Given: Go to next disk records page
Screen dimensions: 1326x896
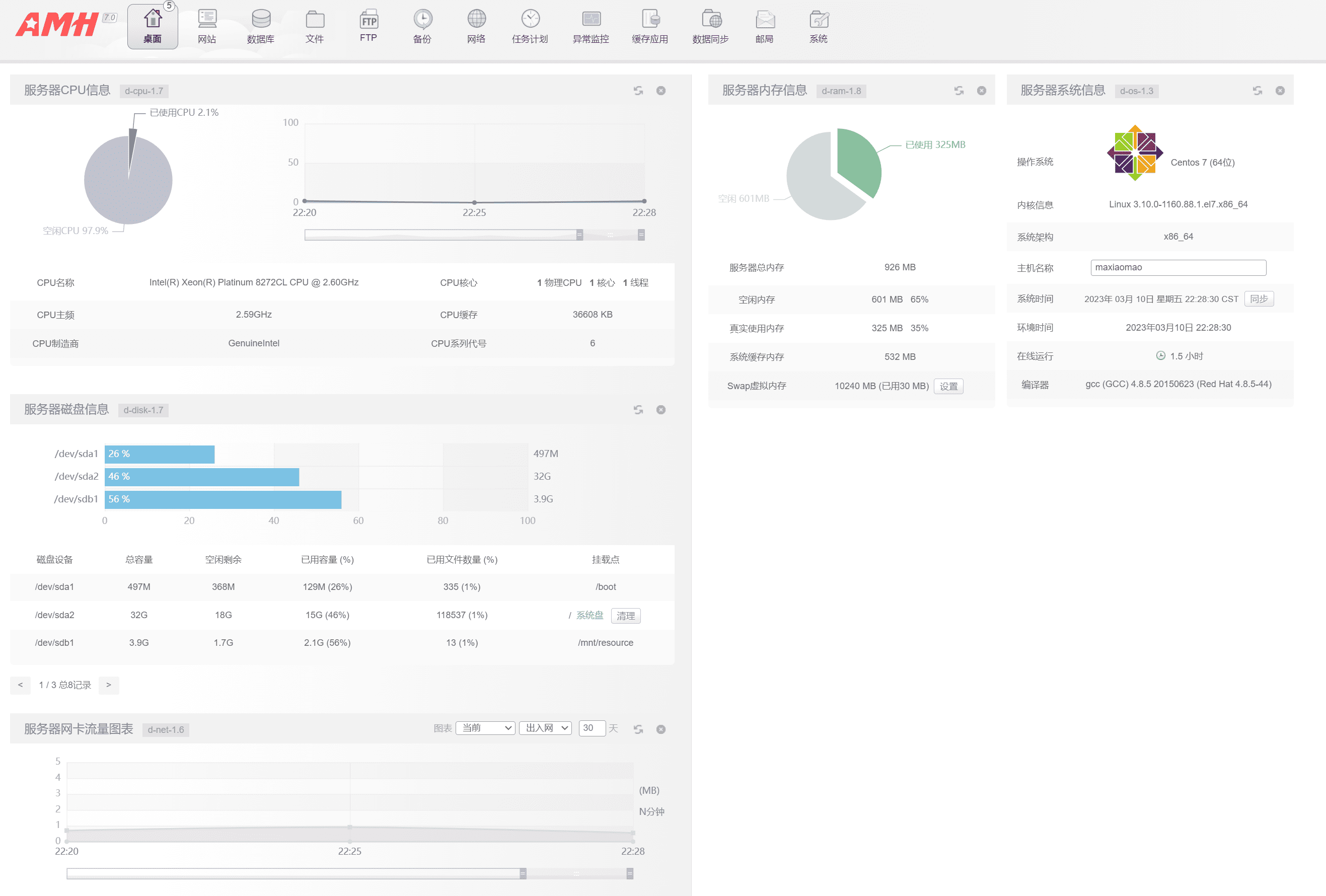Looking at the screenshot, I should point(108,685).
